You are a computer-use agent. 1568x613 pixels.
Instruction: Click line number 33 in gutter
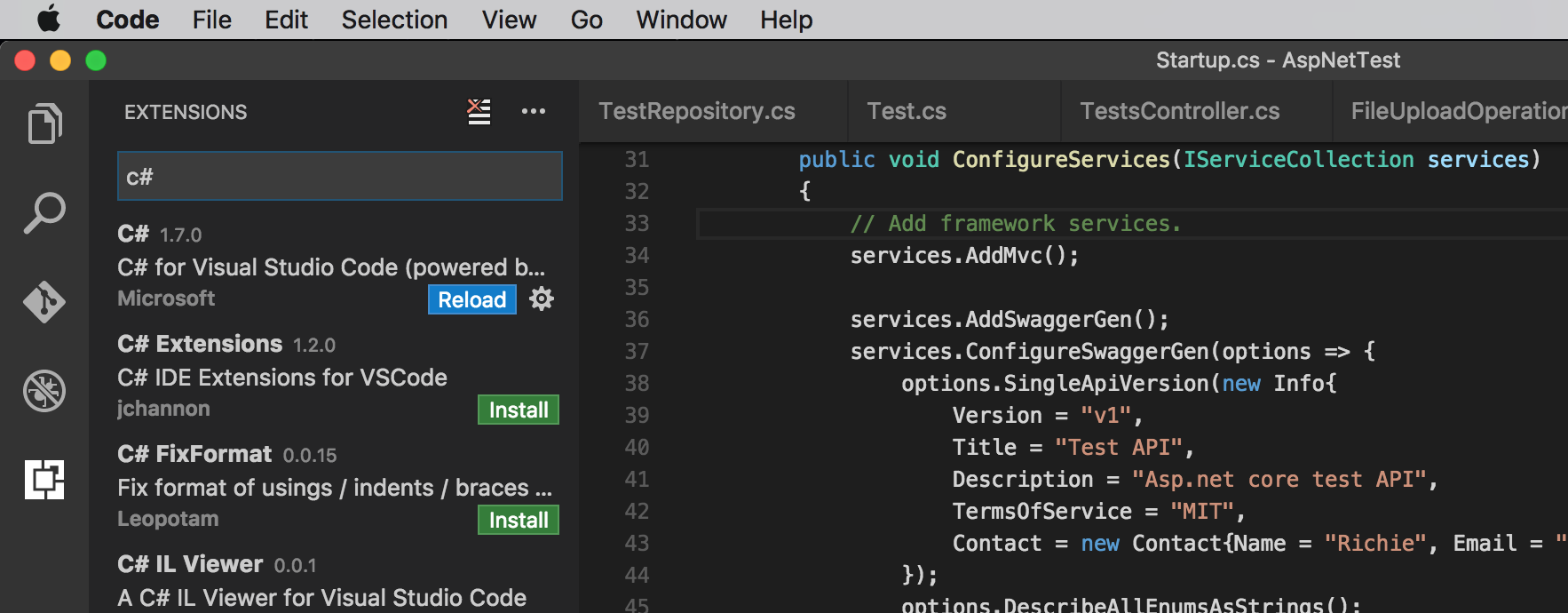[637, 224]
